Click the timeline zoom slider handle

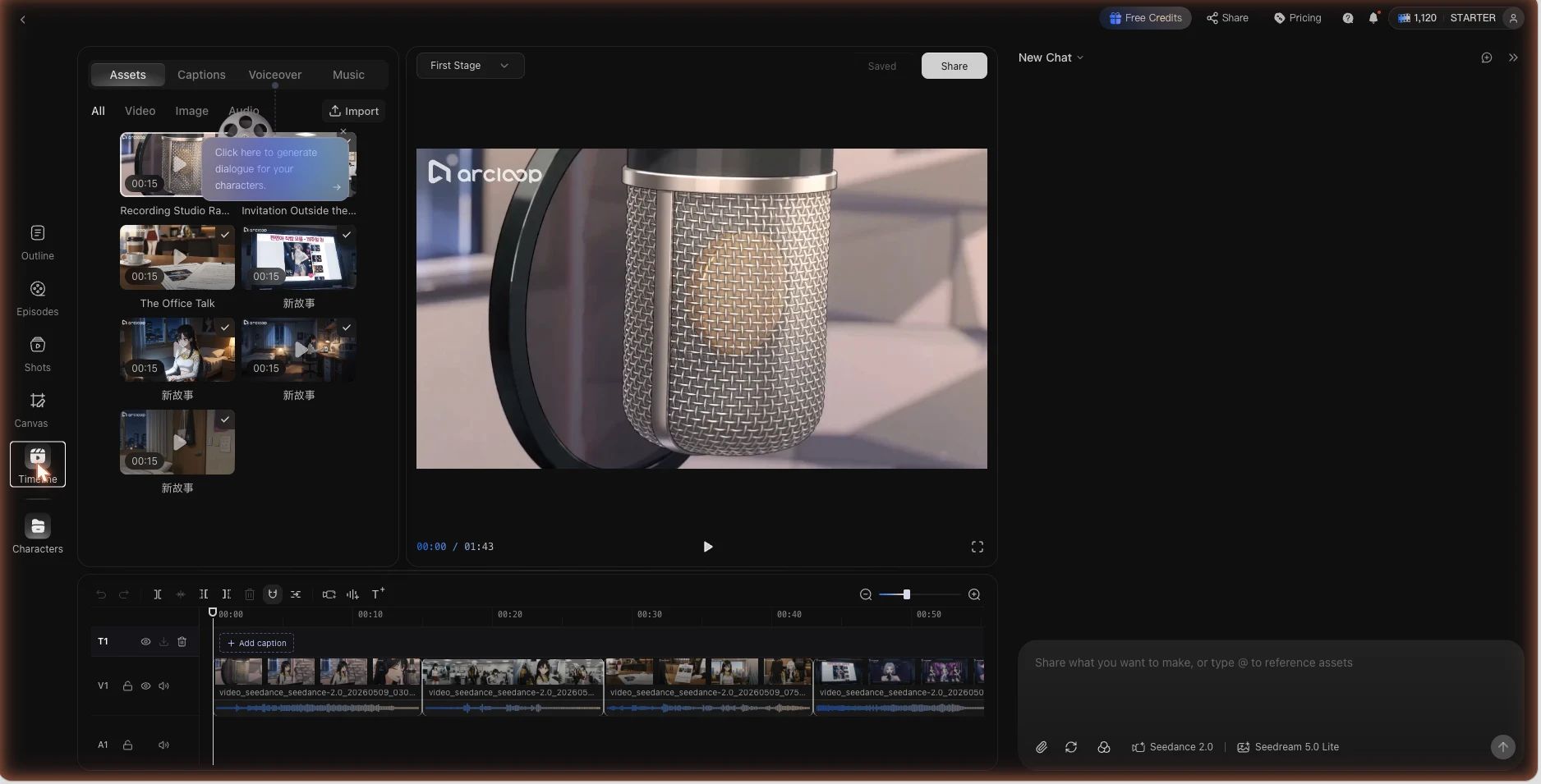coord(907,594)
